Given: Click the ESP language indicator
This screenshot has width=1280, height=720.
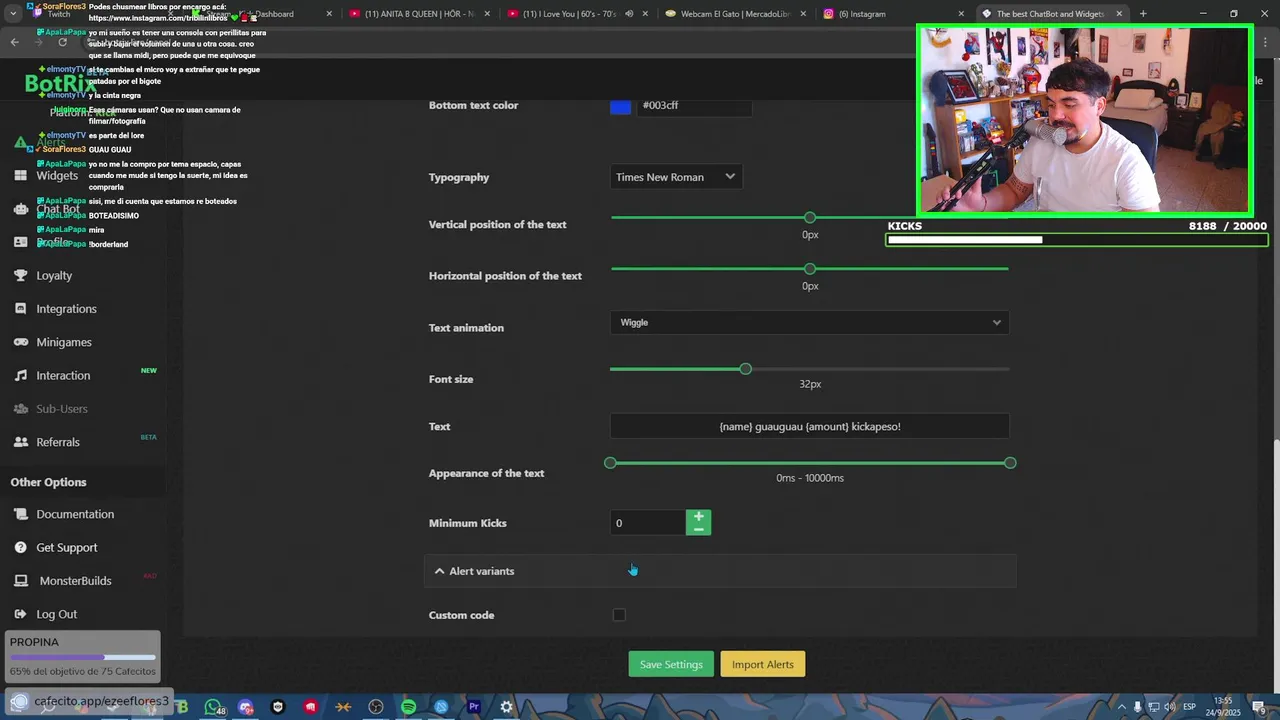Looking at the screenshot, I should pos(1189,707).
